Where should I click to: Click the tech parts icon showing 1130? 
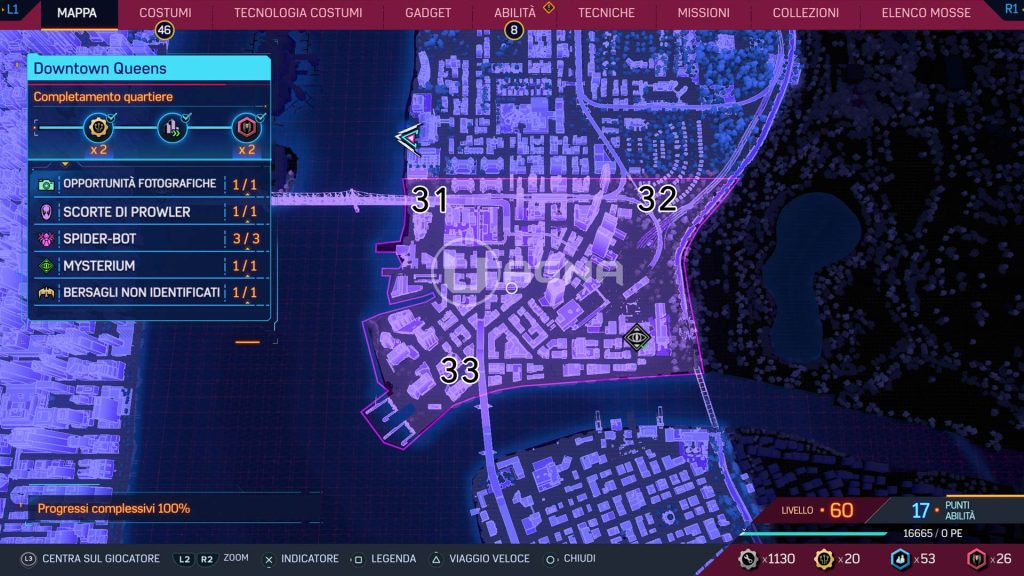(x=747, y=558)
